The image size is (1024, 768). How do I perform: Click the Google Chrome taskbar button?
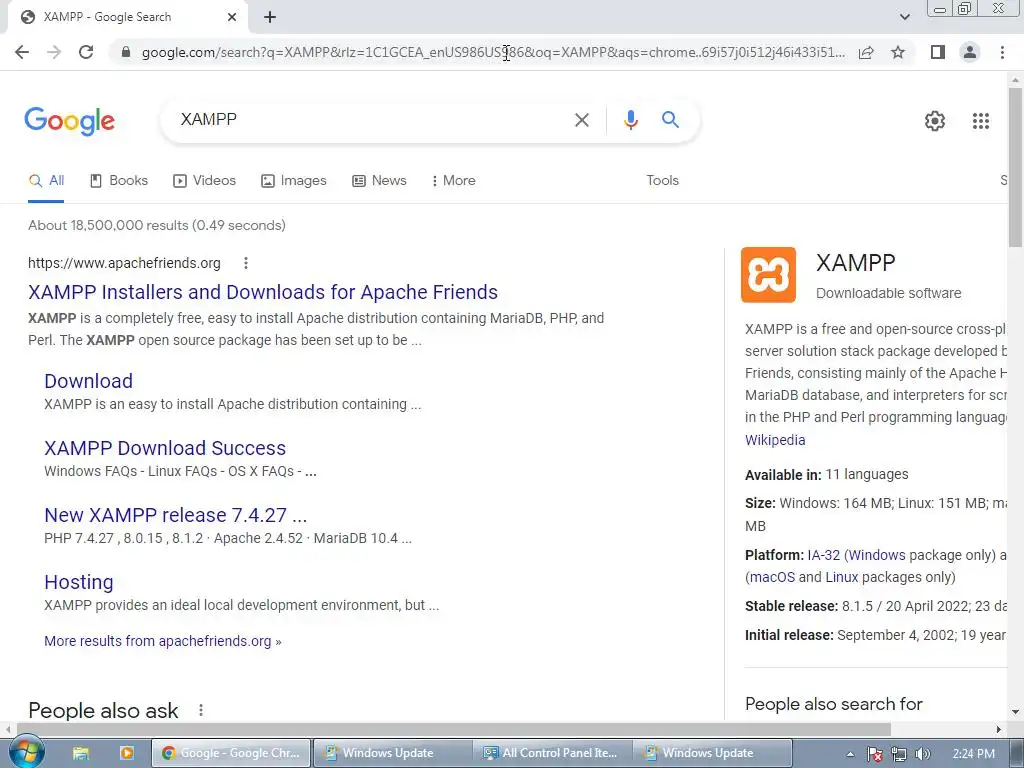[232, 753]
